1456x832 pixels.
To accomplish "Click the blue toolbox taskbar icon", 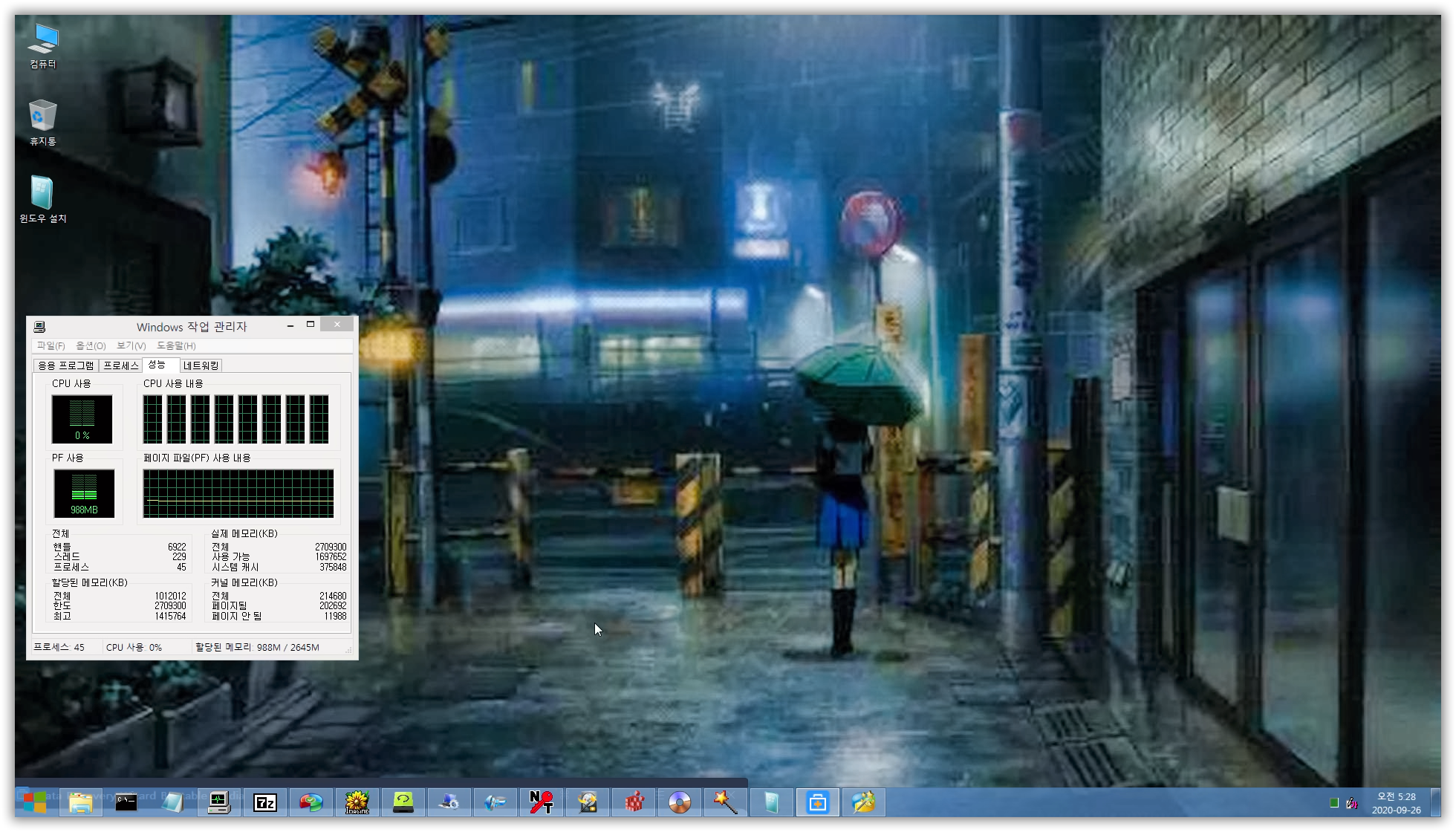I will [x=818, y=802].
